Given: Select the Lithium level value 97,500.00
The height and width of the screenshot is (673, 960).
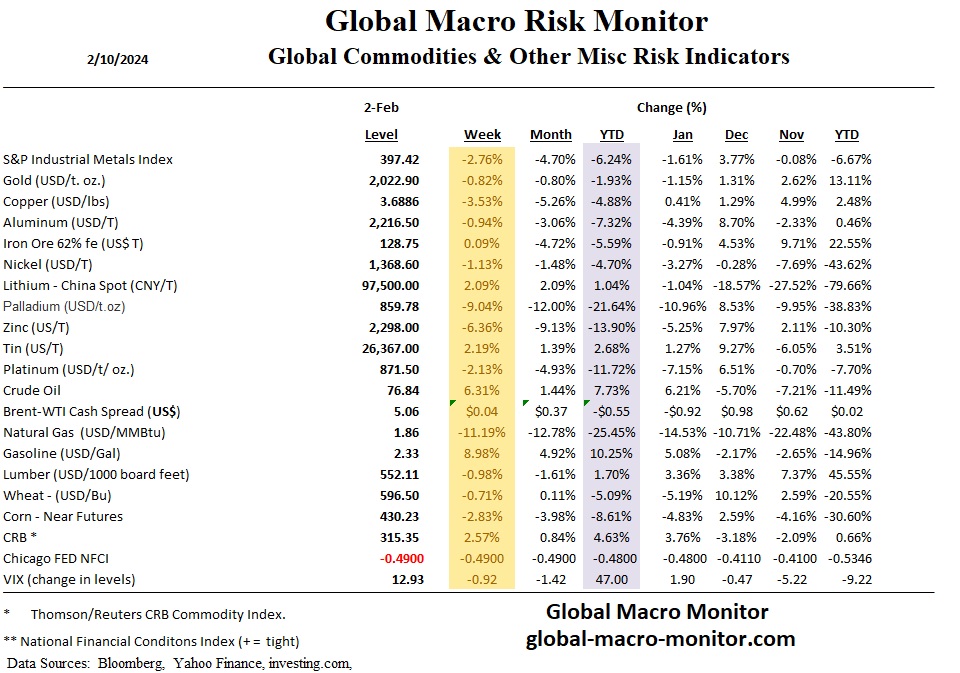Looking at the screenshot, I should (x=388, y=285).
